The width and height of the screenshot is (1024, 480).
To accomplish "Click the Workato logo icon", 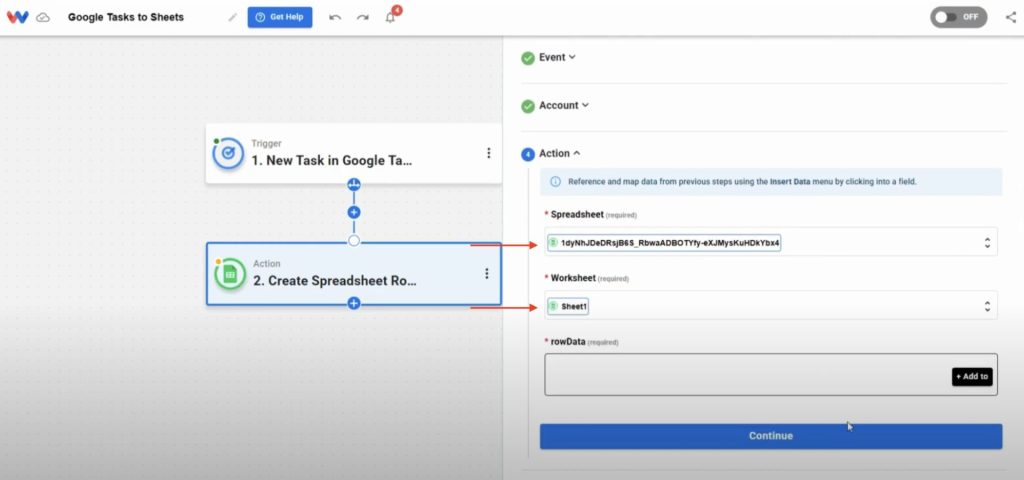I will tap(18, 17).
